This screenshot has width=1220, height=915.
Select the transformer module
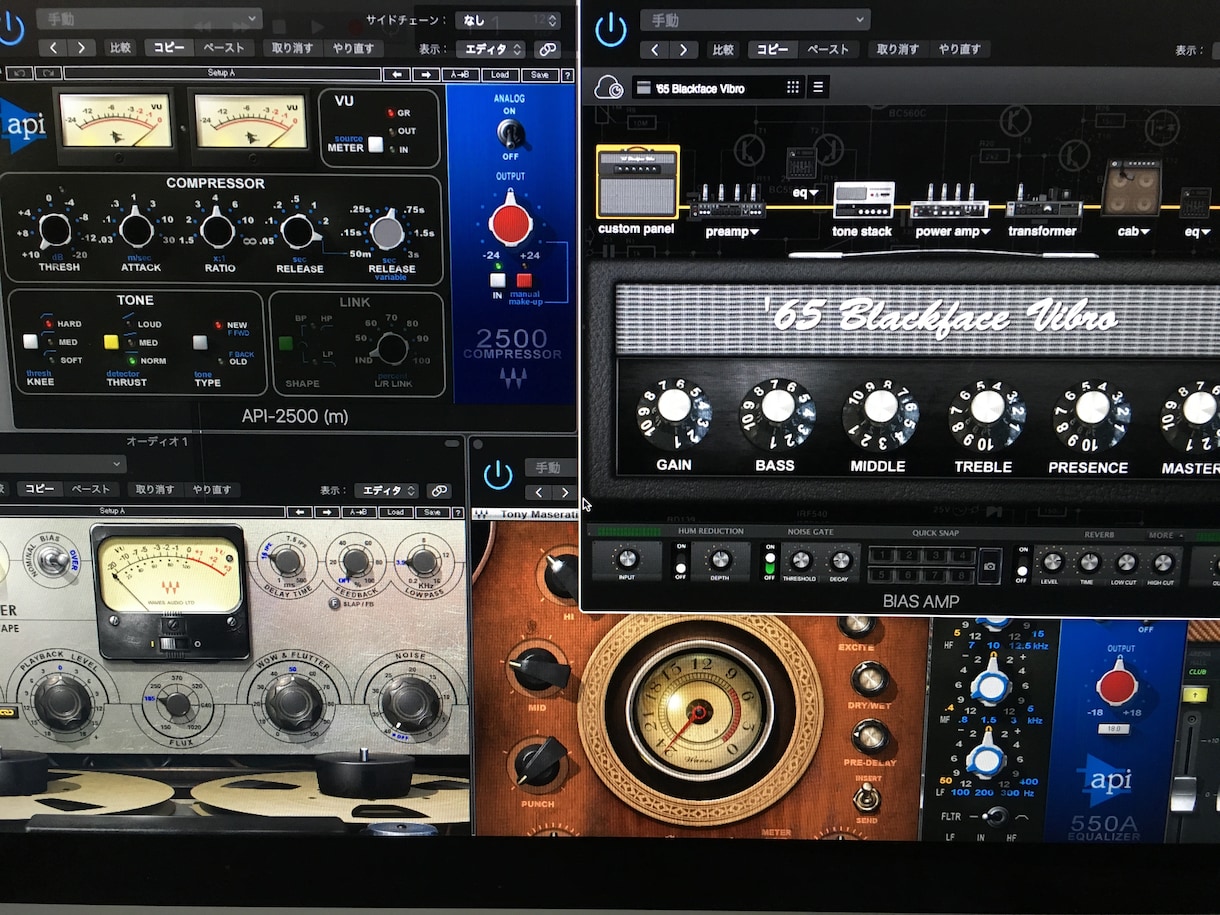1043,200
